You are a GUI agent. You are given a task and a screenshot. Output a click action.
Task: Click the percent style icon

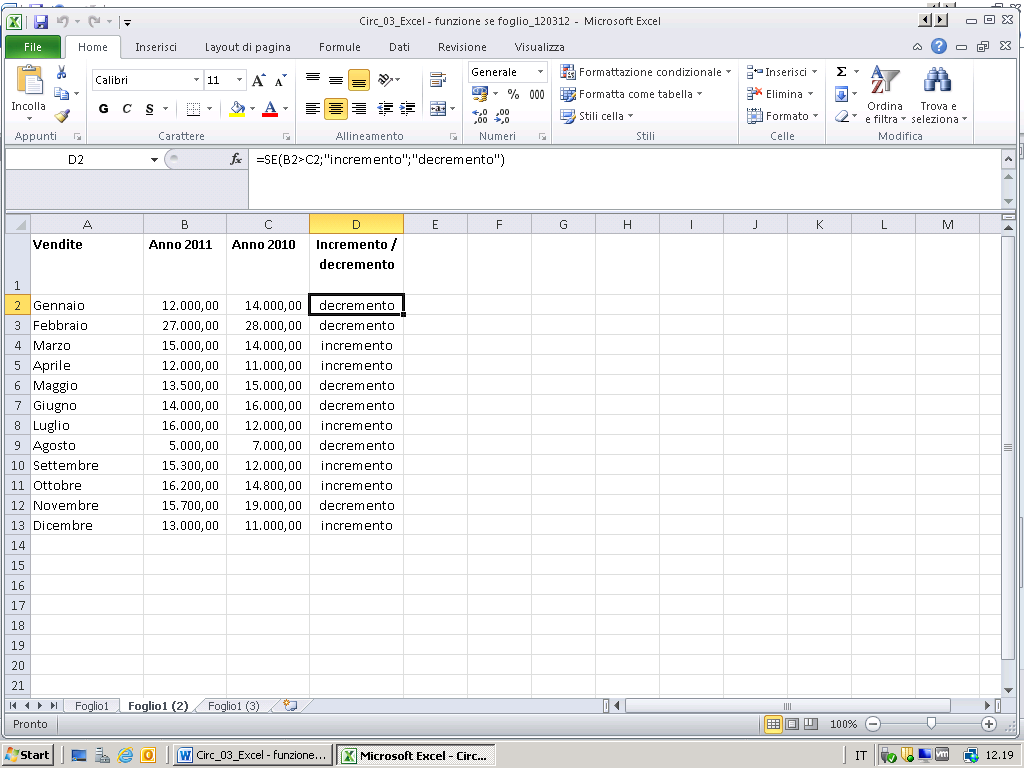513,94
